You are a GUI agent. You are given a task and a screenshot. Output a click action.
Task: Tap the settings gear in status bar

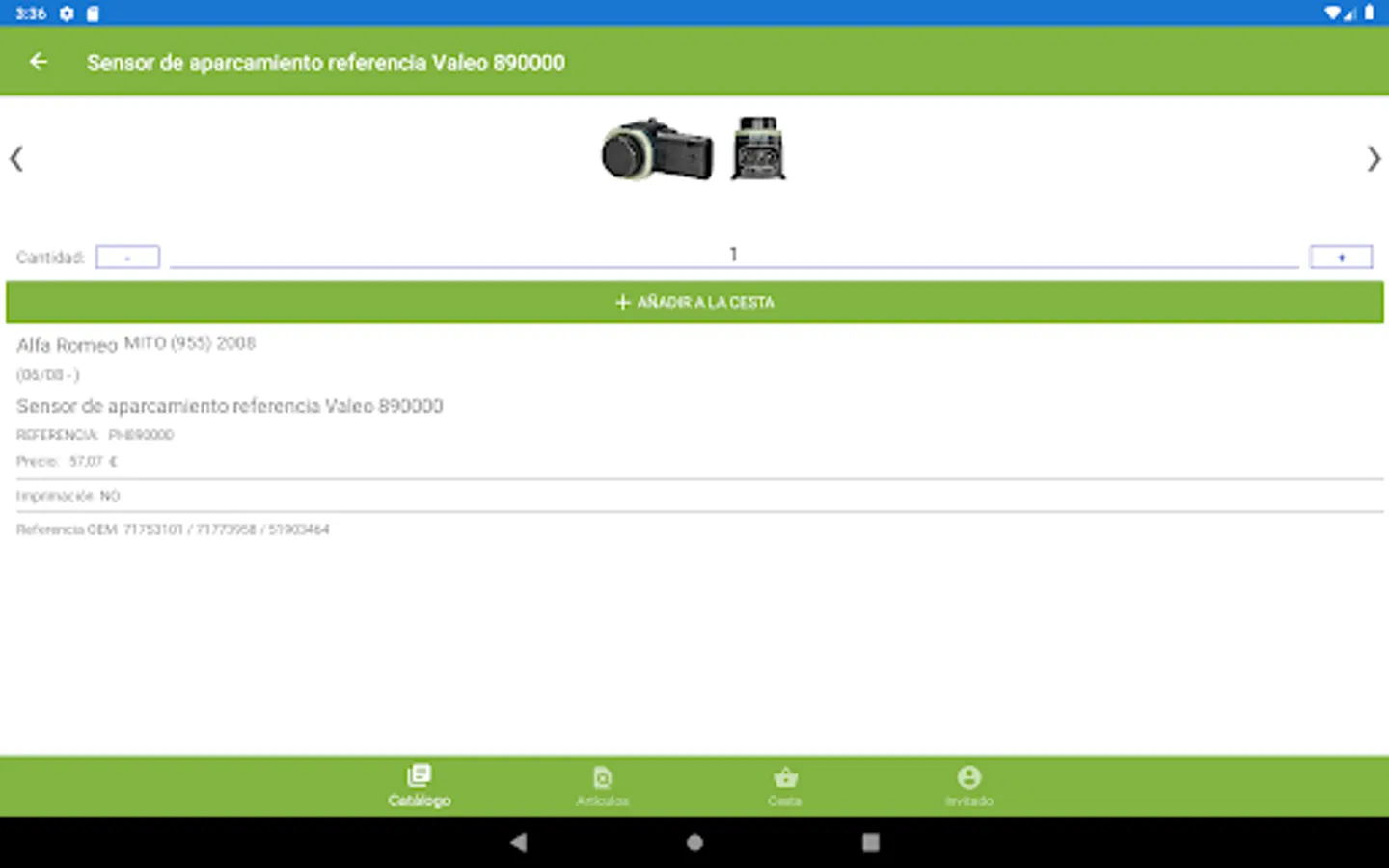(67, 14)
